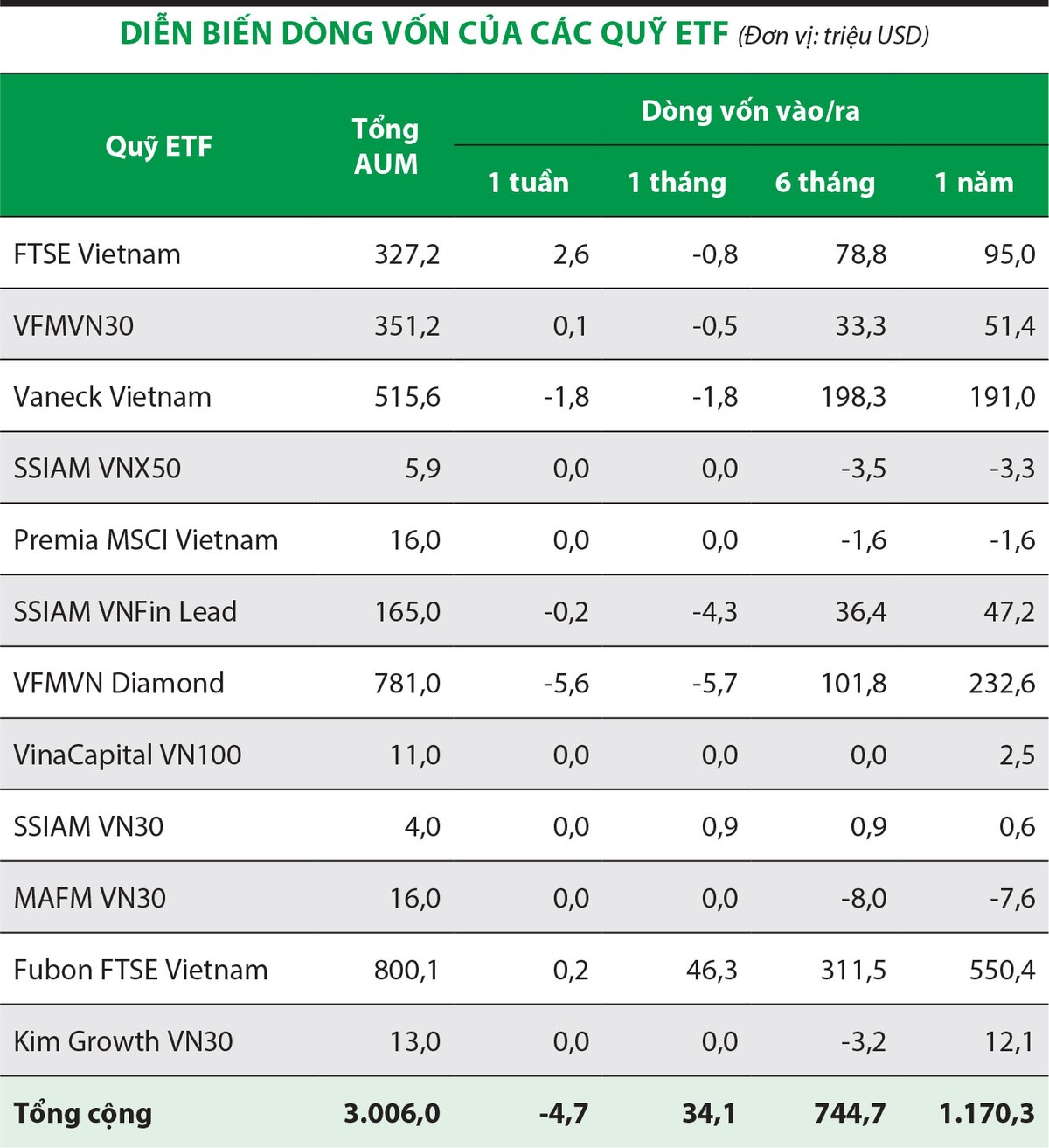Select the '1 tuần' column header
This screenshot has width=1049, height=1148.
tap(528, 182)
